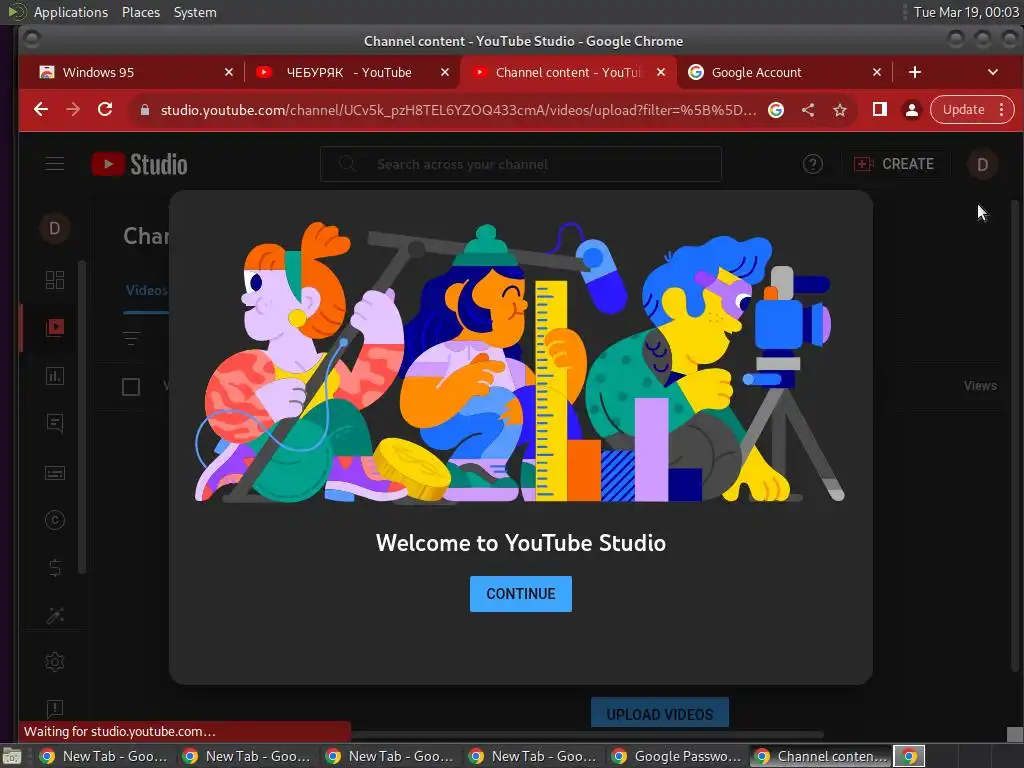Click the address bar URL
Viewport: 1024px width, 768px height.
pyautogui.click(x=458, y=110)
